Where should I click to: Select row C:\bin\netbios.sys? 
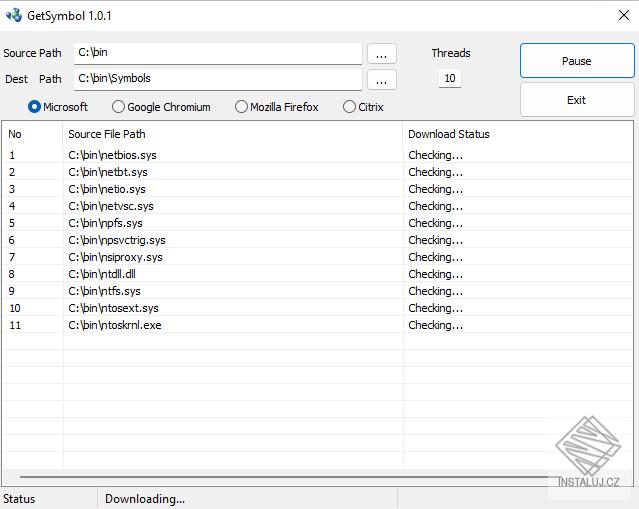(318, 155)
